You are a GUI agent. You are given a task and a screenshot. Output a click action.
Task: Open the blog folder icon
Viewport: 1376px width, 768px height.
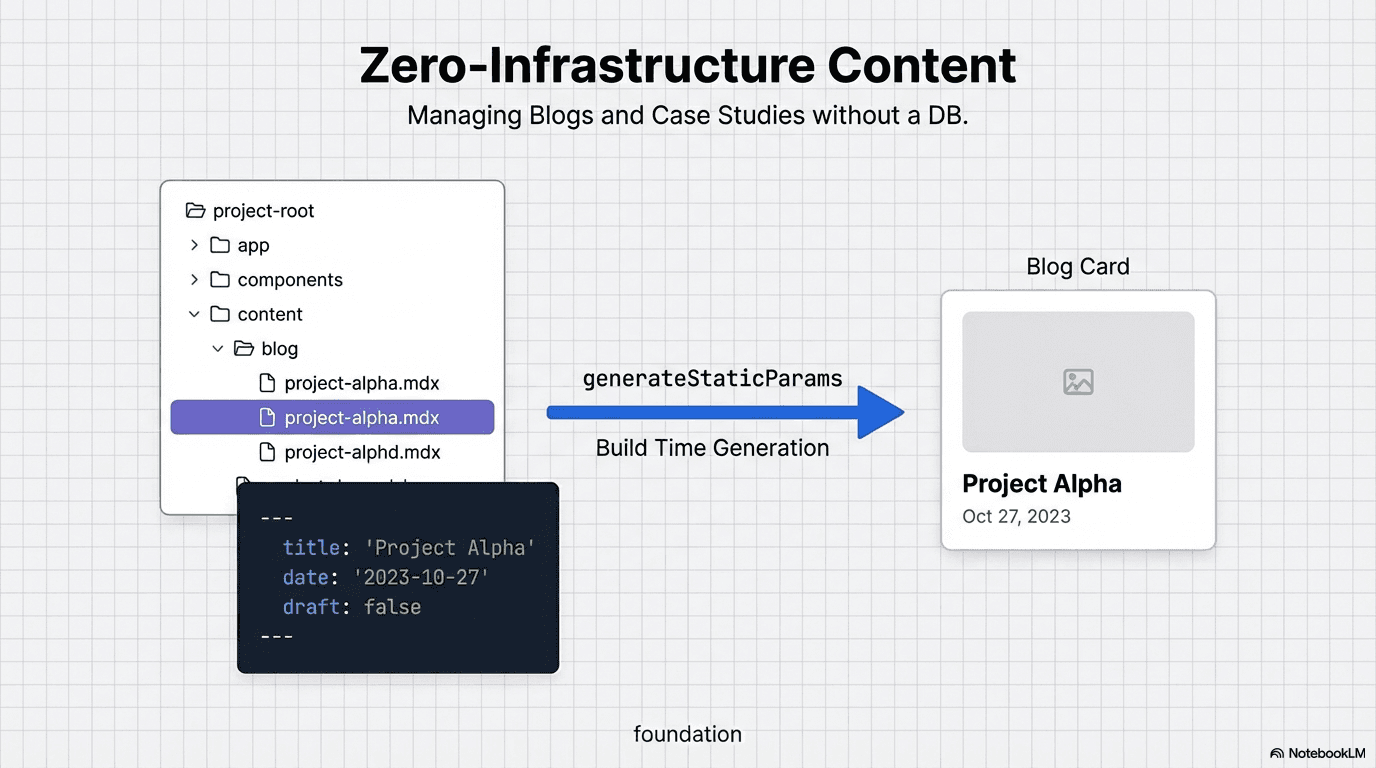(243, 348)
